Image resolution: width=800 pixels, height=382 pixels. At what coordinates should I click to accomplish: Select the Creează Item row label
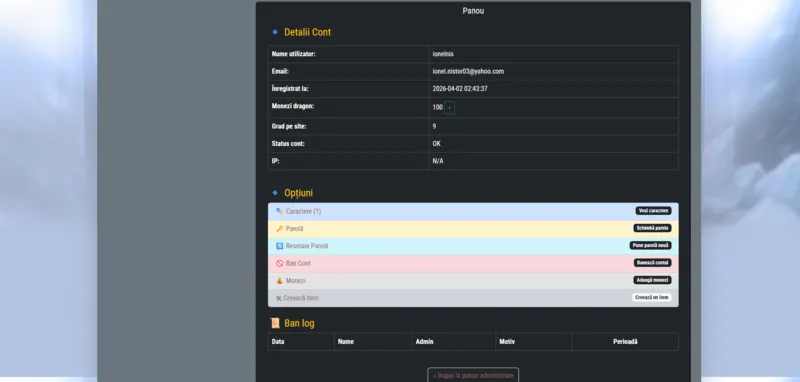(301, 298)
